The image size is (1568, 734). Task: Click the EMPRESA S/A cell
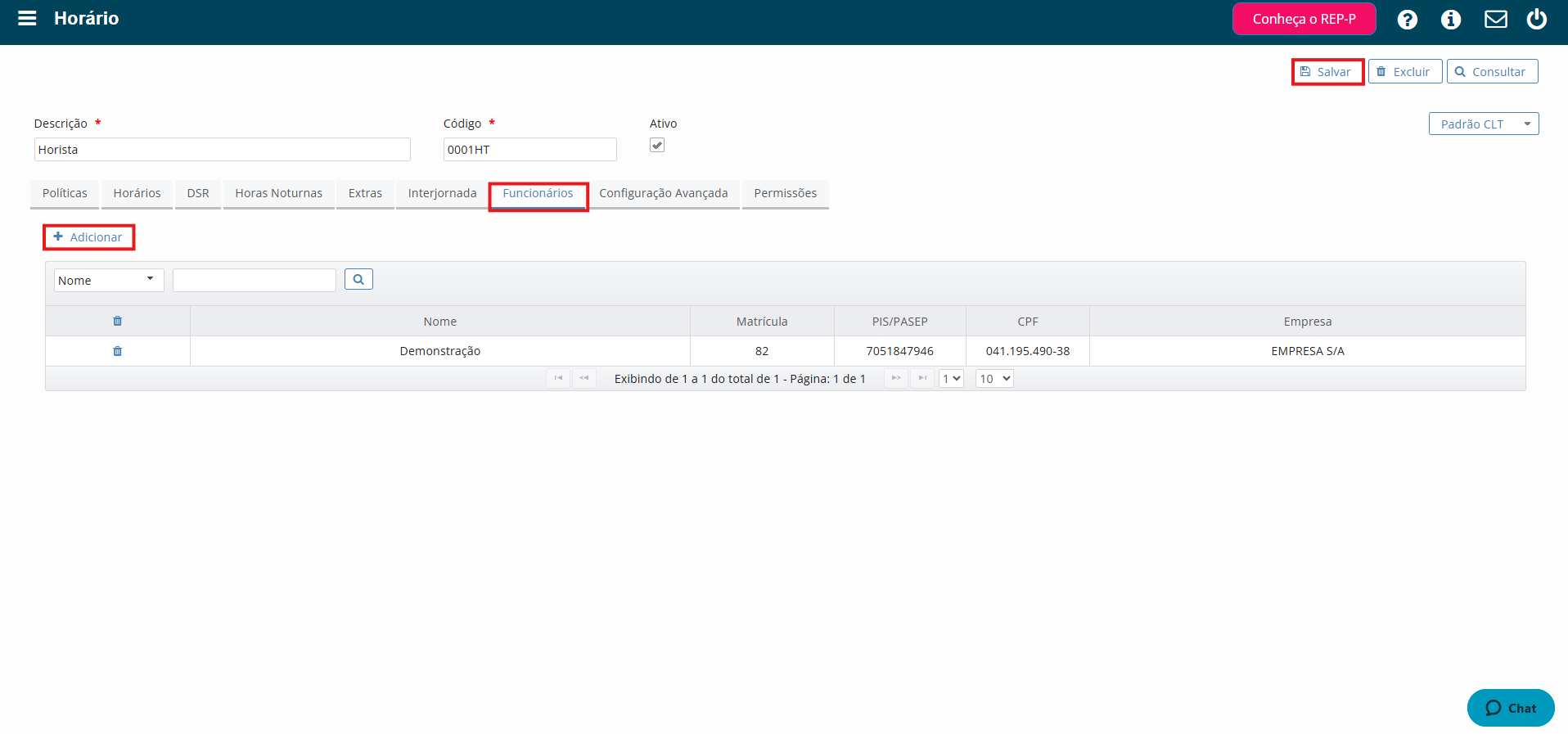pyautogui.click(x=1308, y=351)
